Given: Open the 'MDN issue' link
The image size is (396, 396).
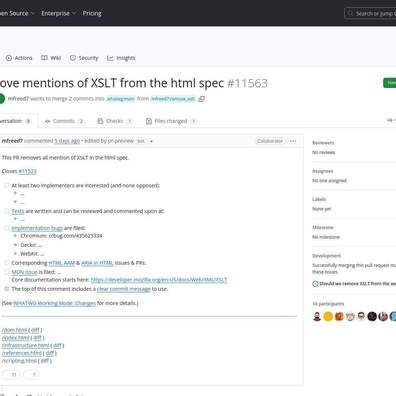Looking at the screenshot, I should tap(24, 272).
